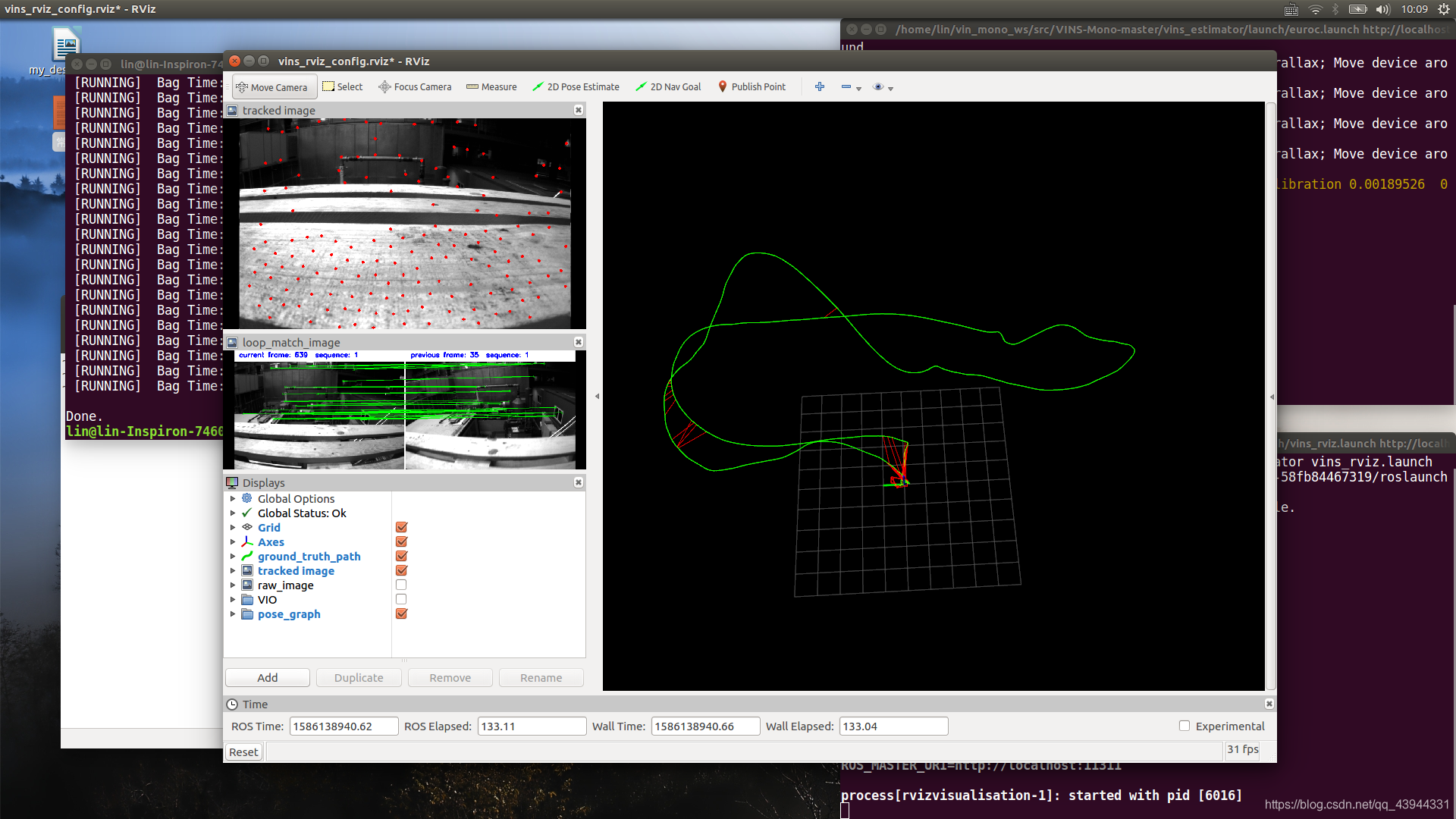
Task: Select the ground_truth_path display item
Action: [309, 557]
